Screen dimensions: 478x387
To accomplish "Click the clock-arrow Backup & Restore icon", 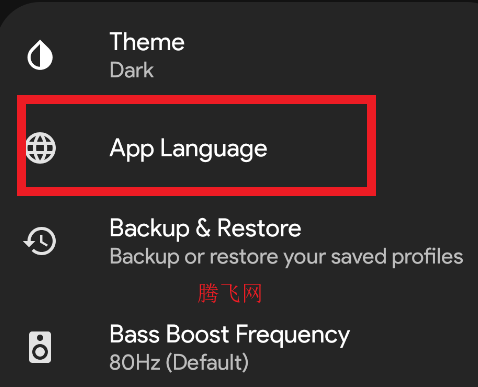I will coord(40,241).
